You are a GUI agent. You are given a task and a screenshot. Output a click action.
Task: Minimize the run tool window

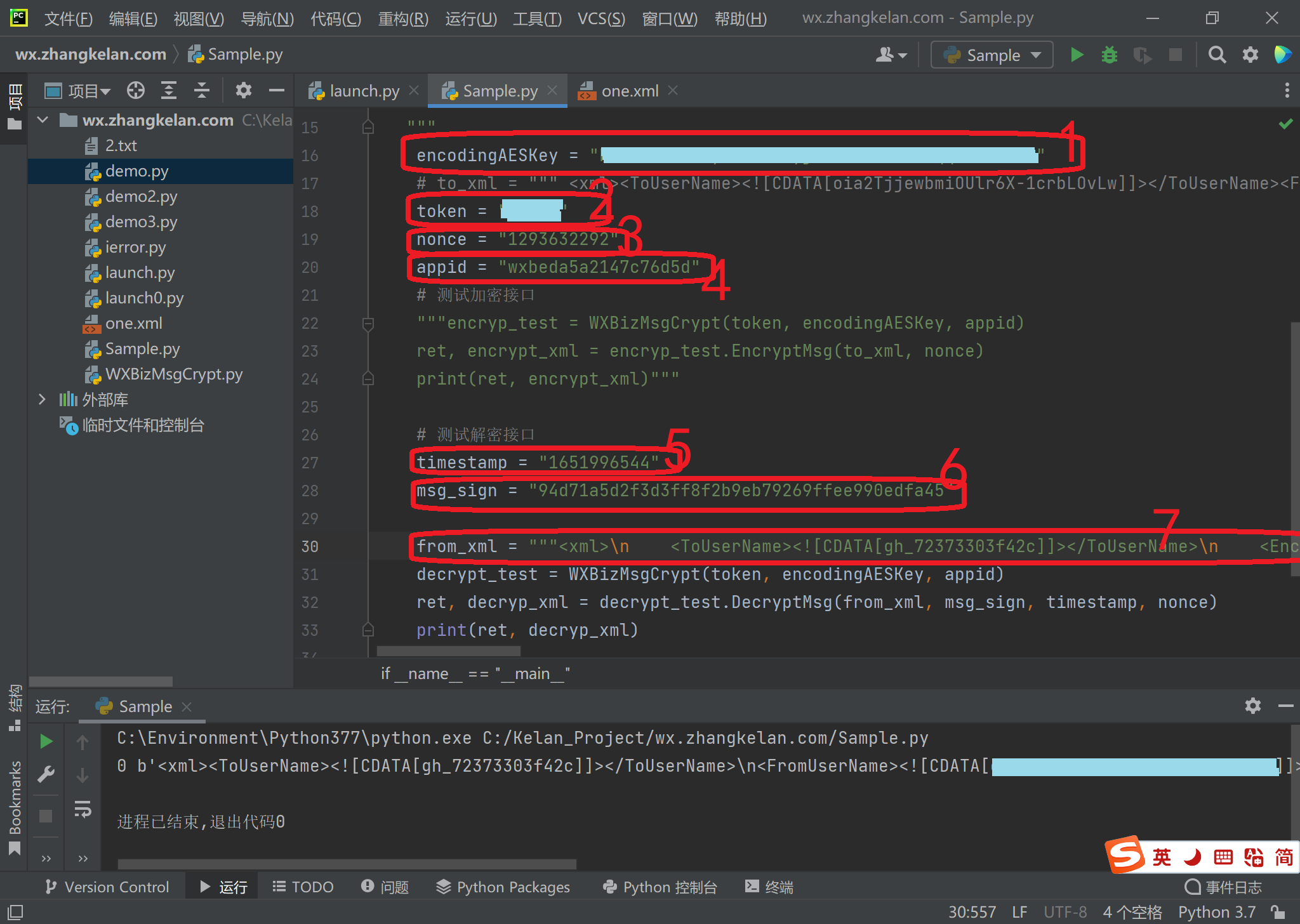point(1285,706)
